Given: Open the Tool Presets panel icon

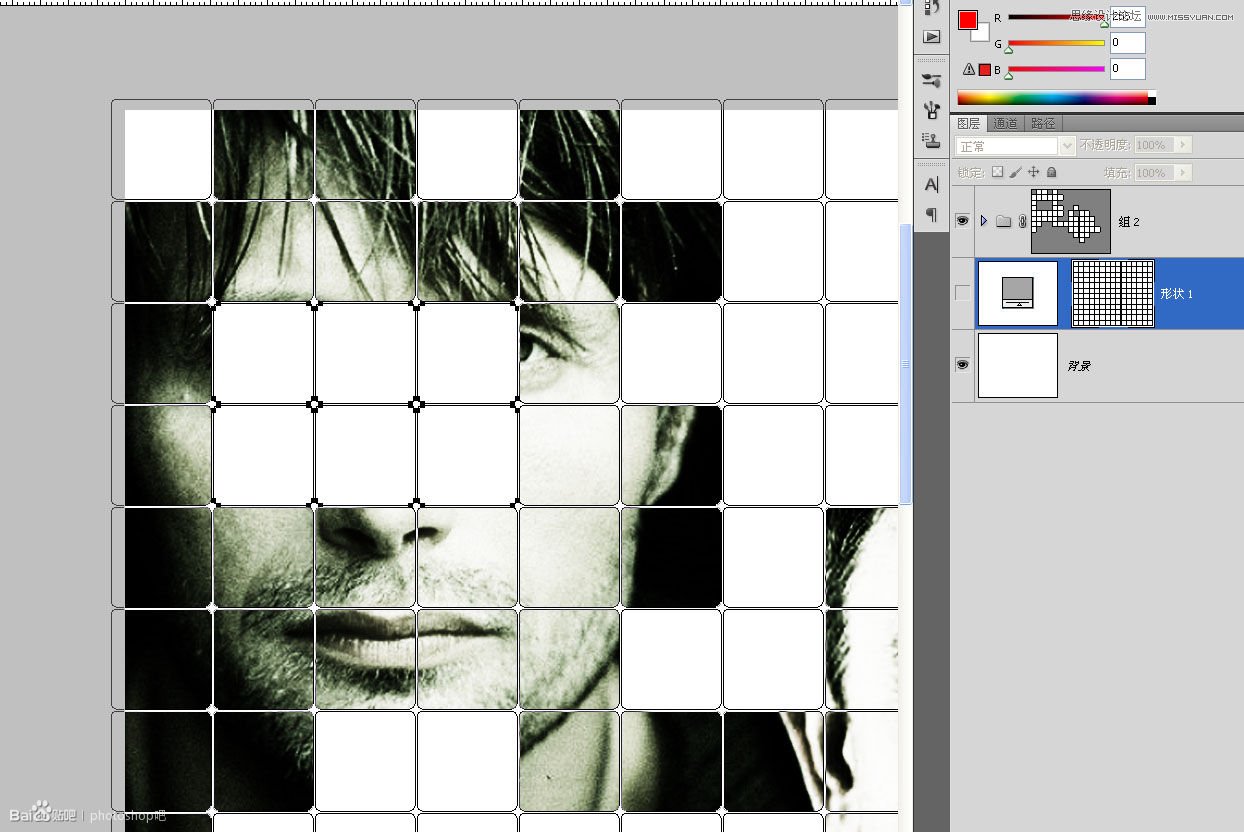Looking at the screenshot, I should coord(931,110).
